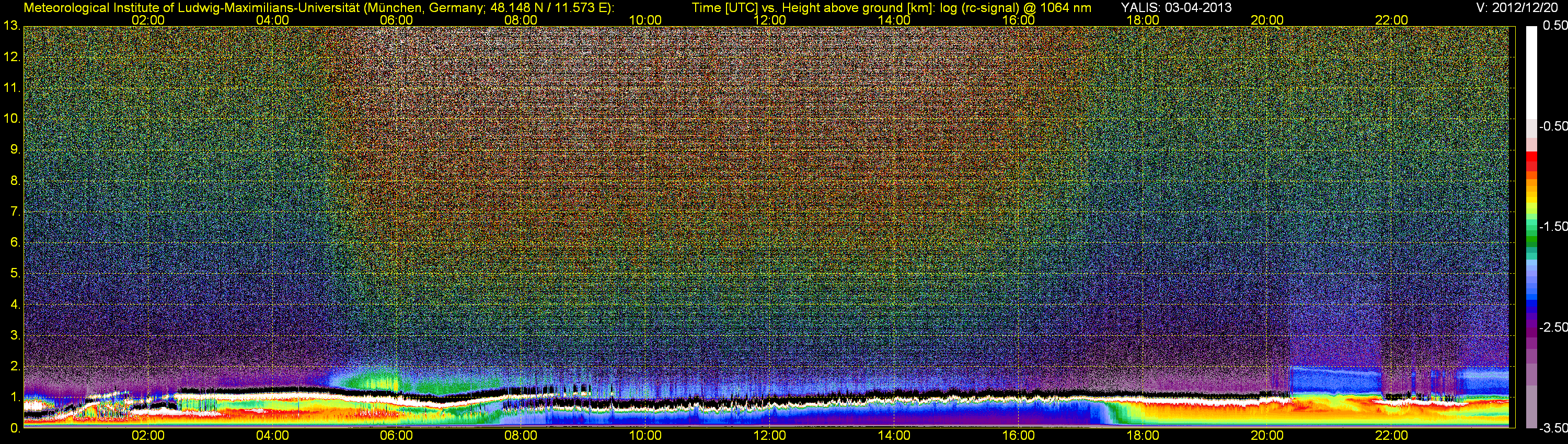Viewport: 1568px width, 444px height.
Task: Click the 14:00 label on the top time axis
Action: pos(894,20)
